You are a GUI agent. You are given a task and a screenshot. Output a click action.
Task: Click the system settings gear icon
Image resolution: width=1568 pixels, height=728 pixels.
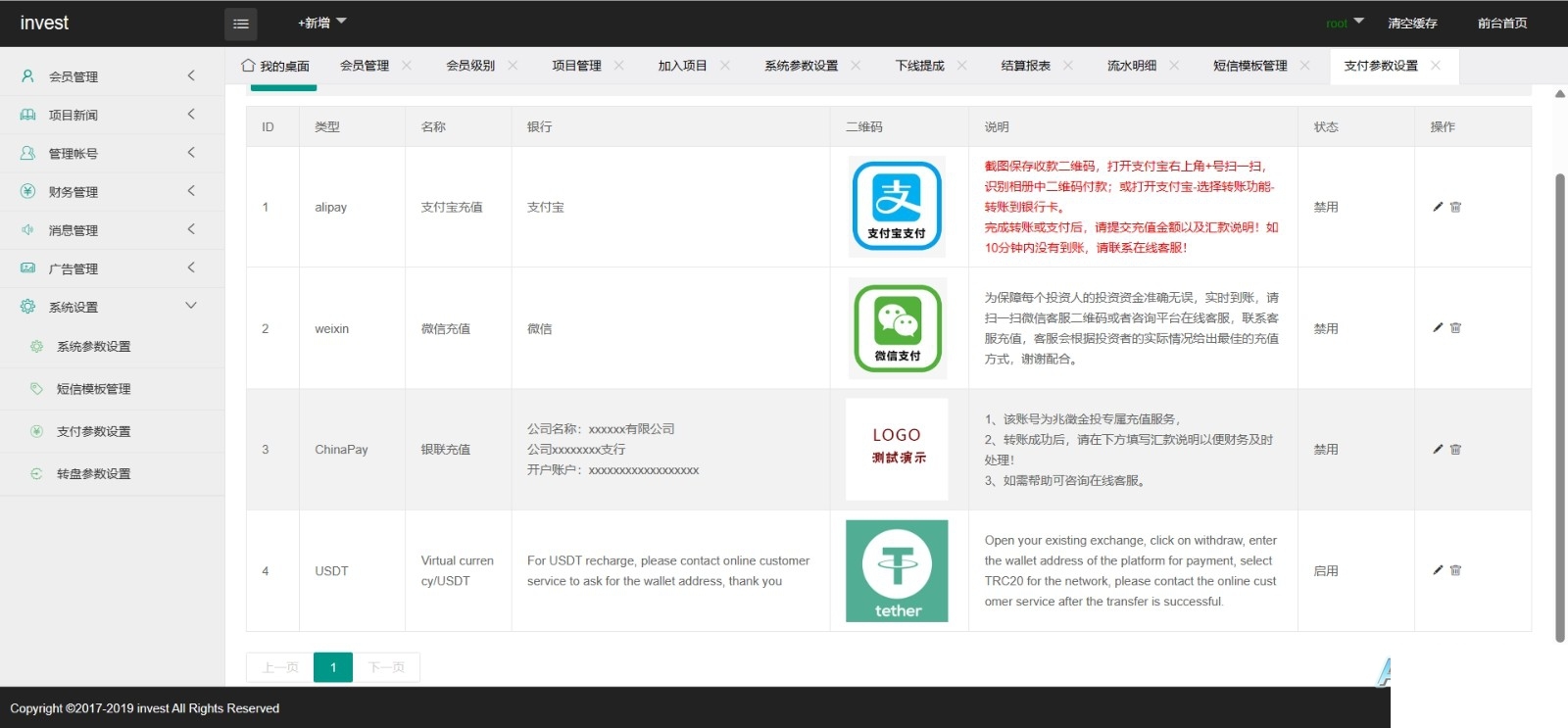coord(27,306)
